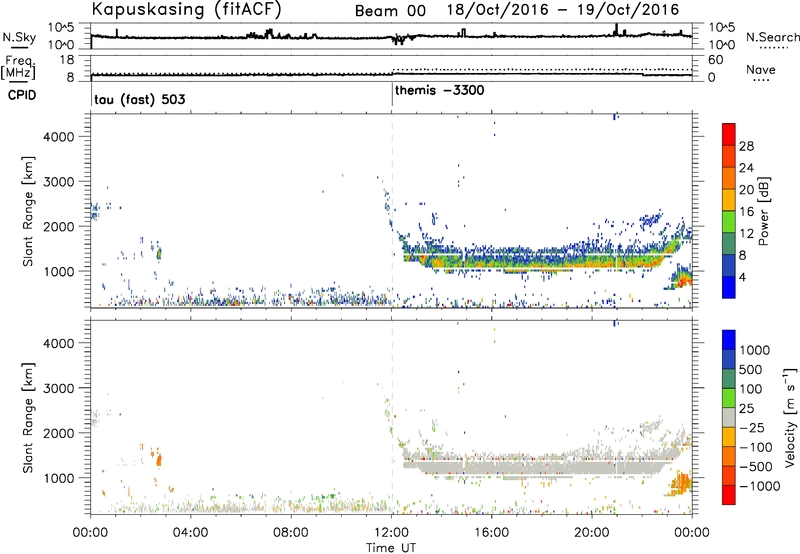Click the '10^5' label left of noise plot
The width and height of the screenshot is (800, 554).
click(61, 28)
